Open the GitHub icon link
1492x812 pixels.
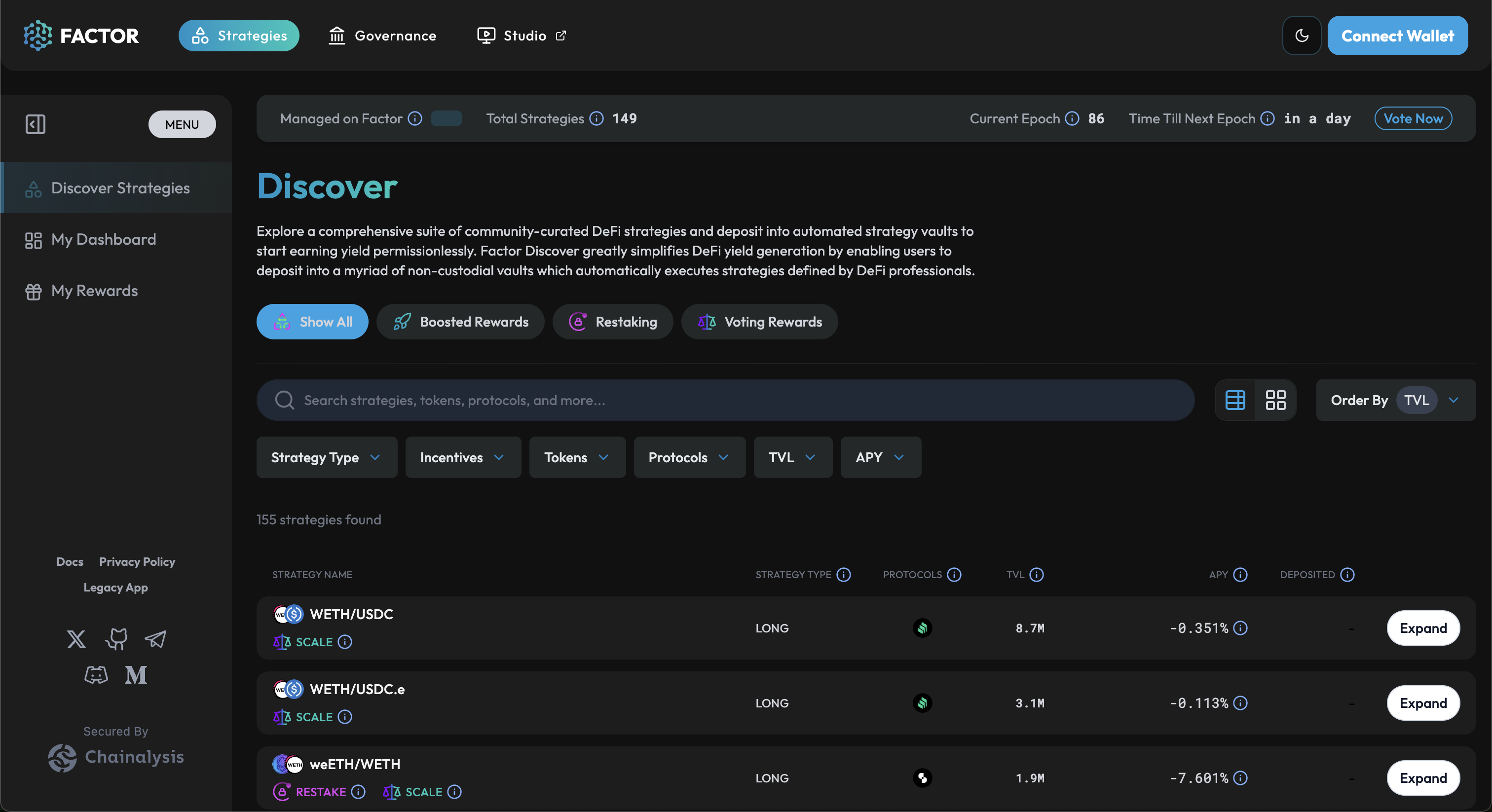[x=116, y=639]
